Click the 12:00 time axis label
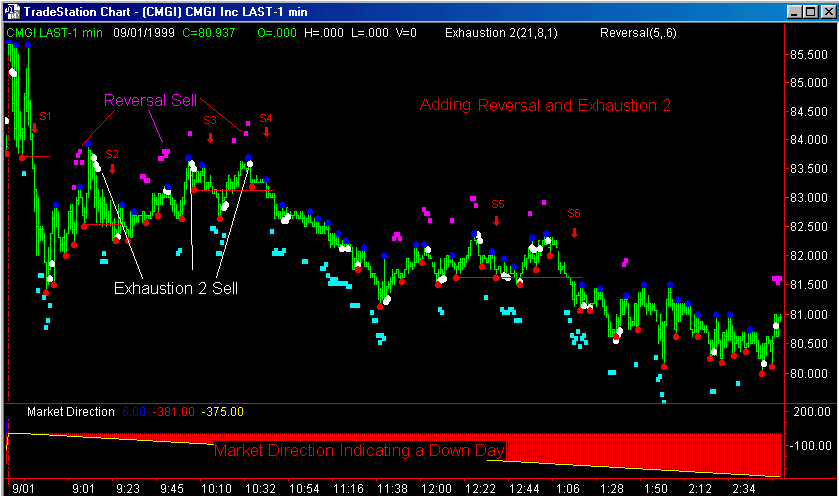This screenshot has width=839, height=496. coord(437,489)
